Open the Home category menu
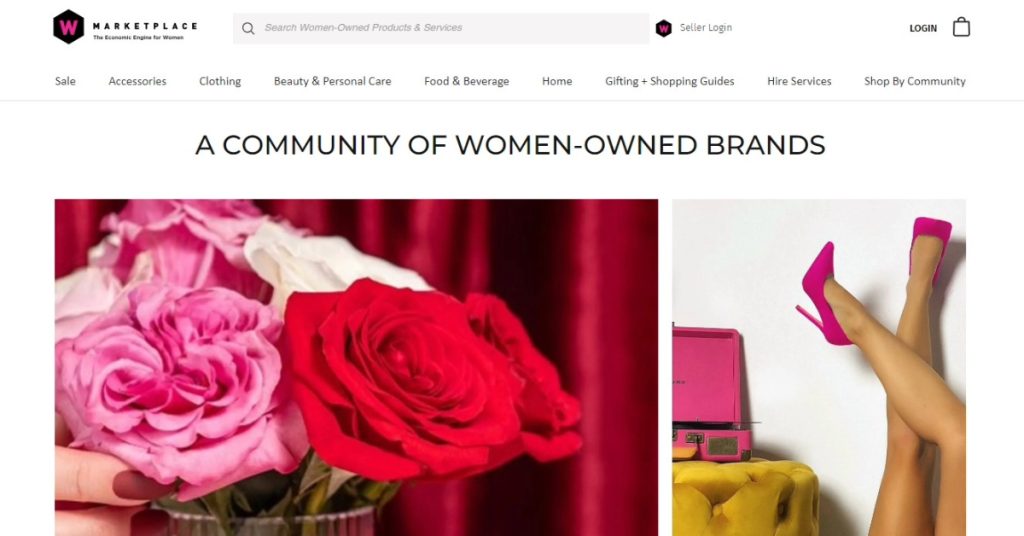1024x536 pixels. [x=557, y=81]
